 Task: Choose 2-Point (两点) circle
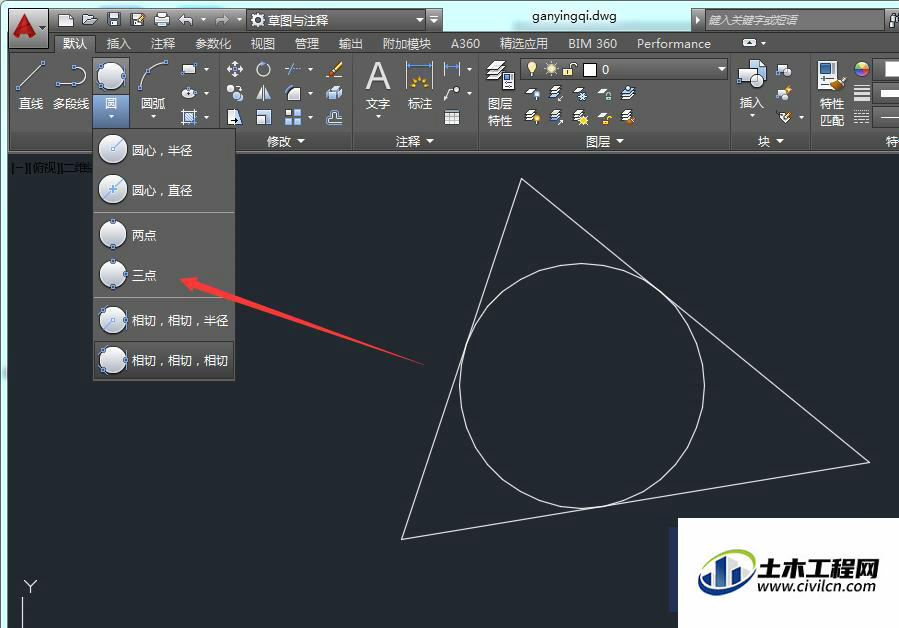tap(164, 235)
